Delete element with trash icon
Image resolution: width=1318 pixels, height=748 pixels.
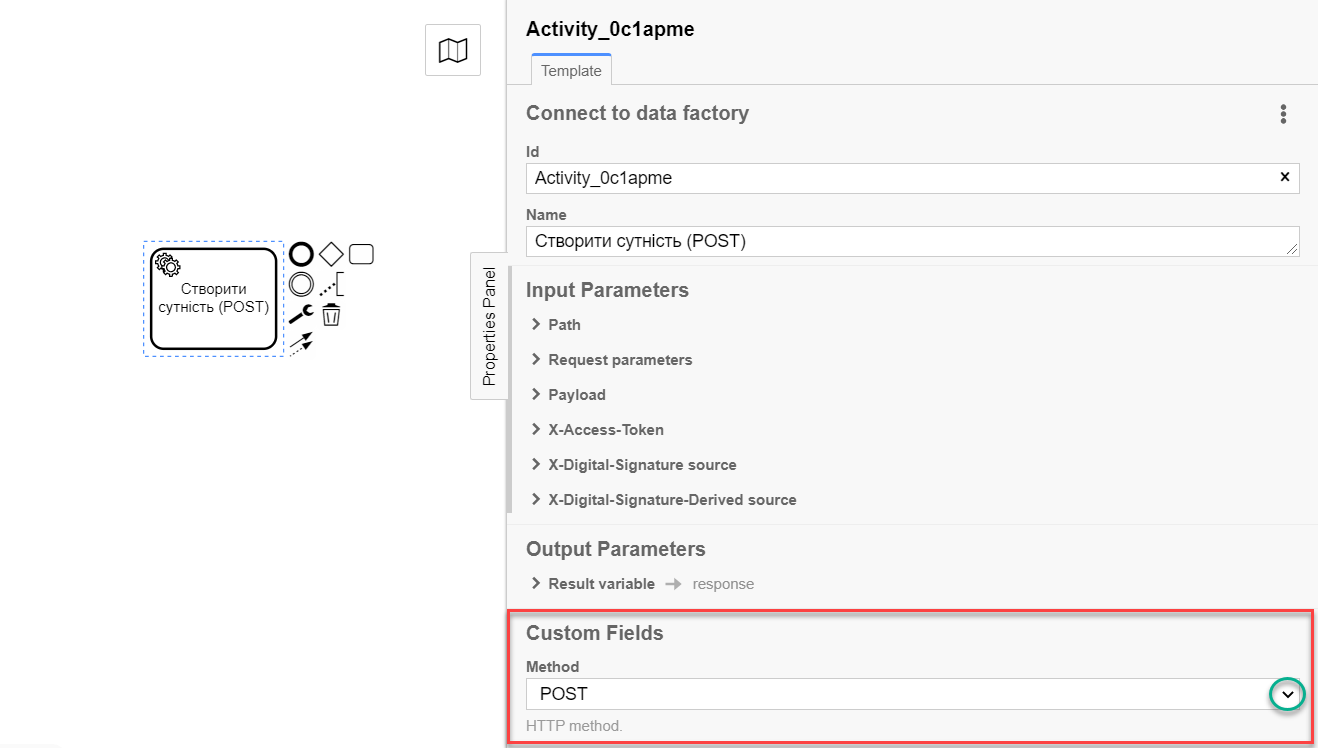[x=331, y=315]
